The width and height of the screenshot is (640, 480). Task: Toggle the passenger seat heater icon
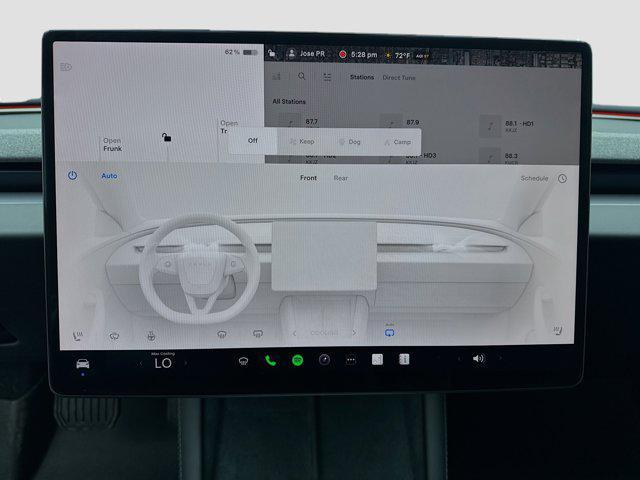pyautogui.click(x=558, y=330)
